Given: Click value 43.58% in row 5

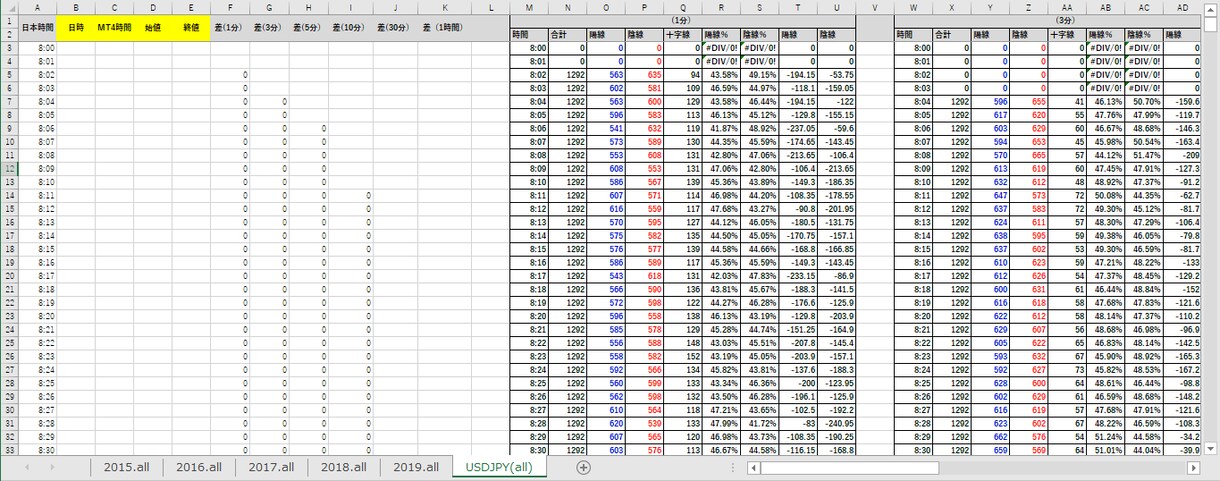Looking at the screenshot, I should point(723,74).
